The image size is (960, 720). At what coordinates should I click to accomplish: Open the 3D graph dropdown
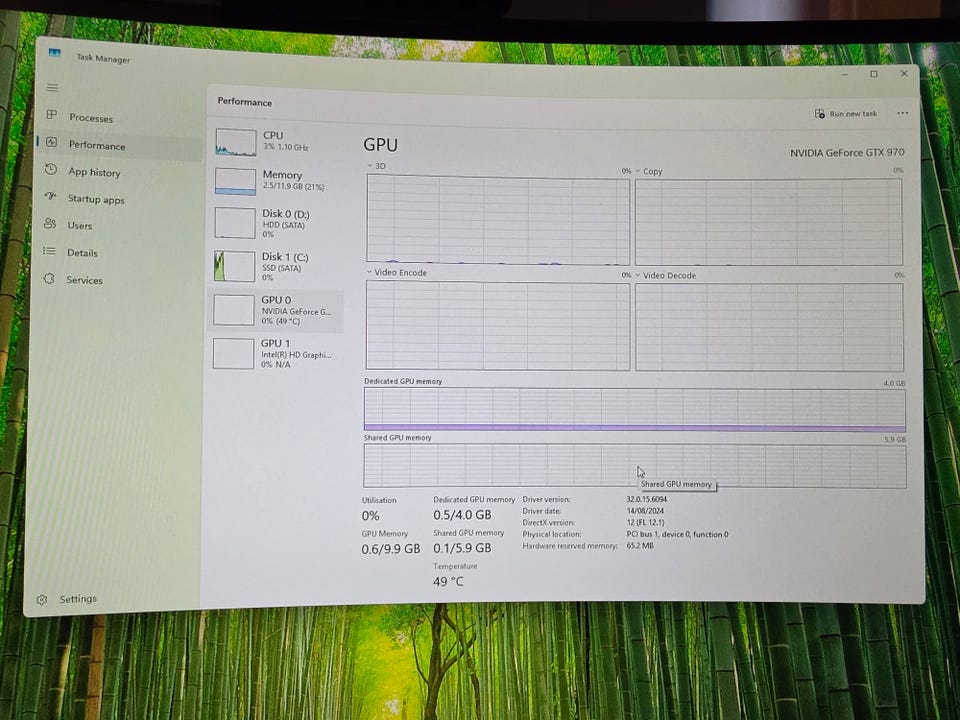pos(370,165)
